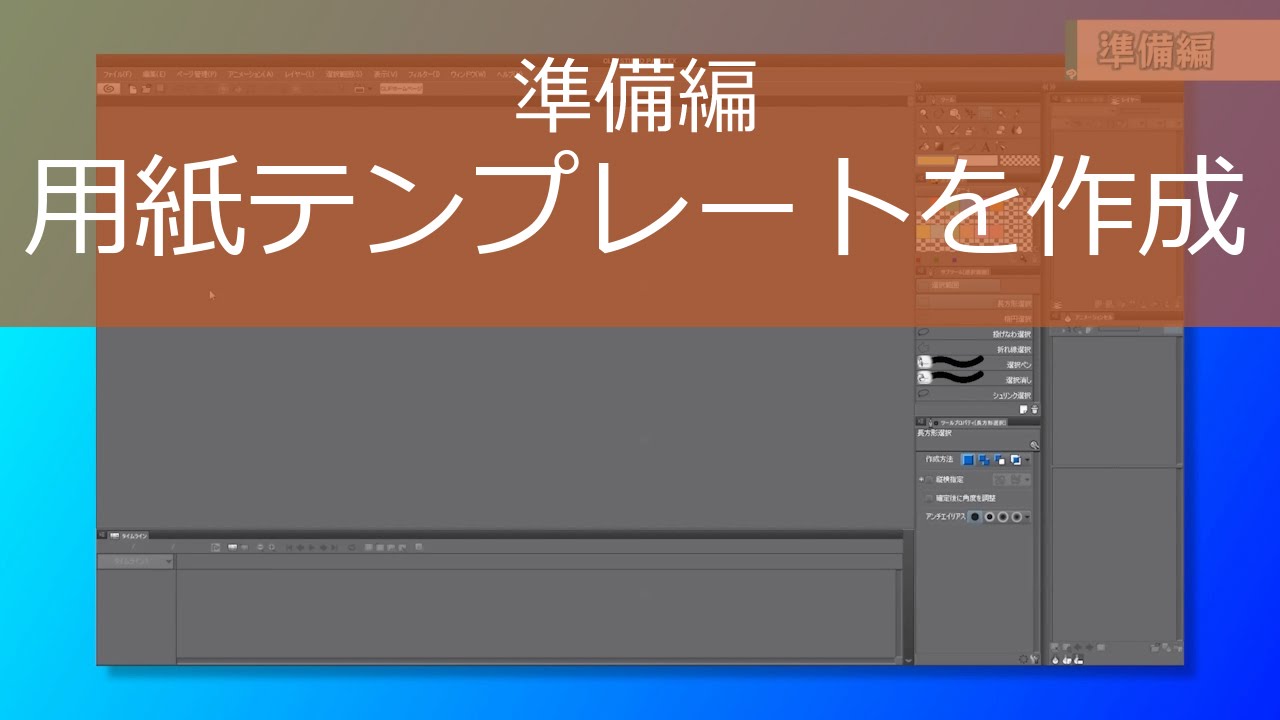
Task: Enable 確定後に角度を調整 checkbox
Action: 929,498
